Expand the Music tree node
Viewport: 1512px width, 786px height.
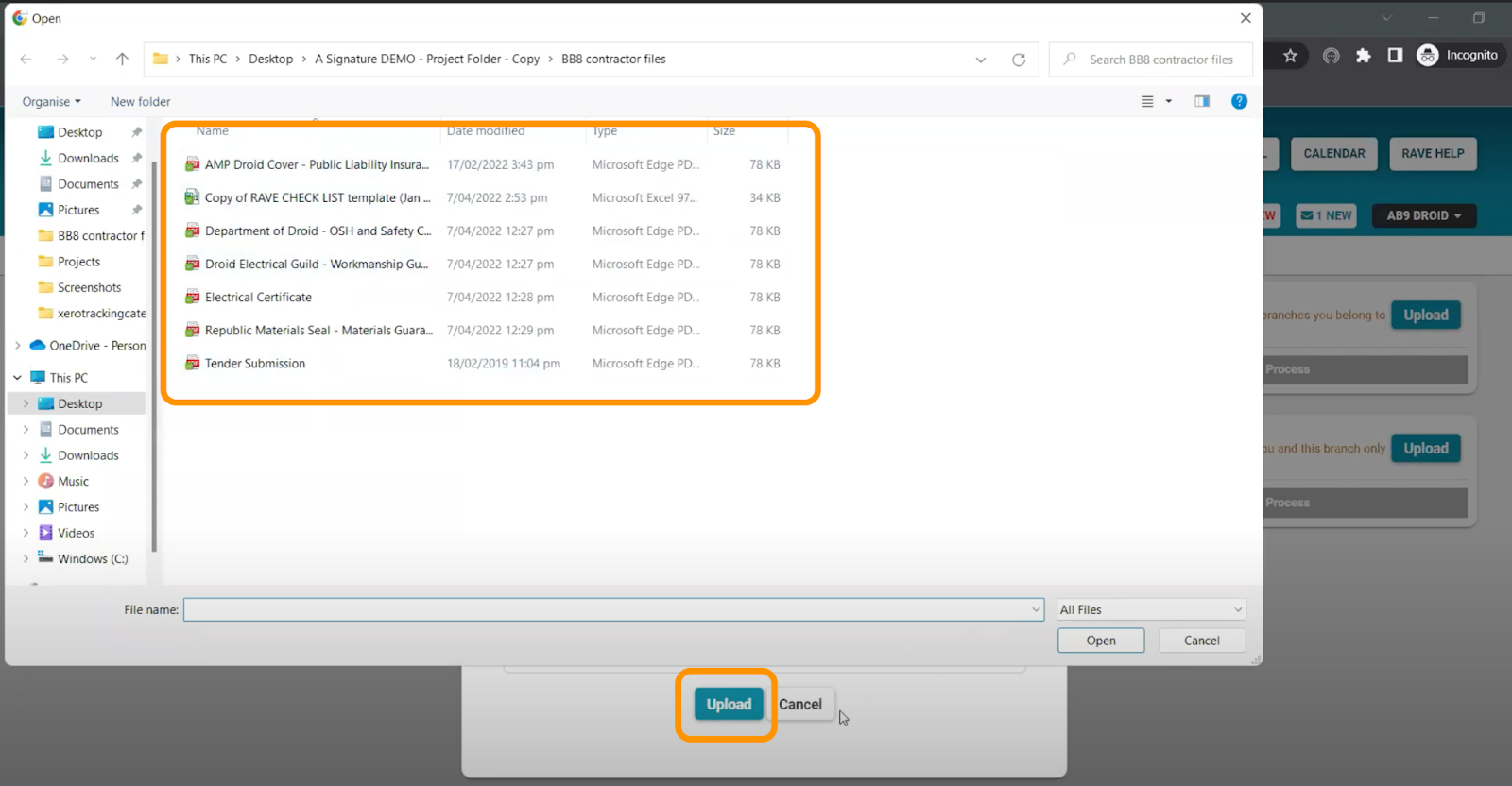click(x=26, y=482)
